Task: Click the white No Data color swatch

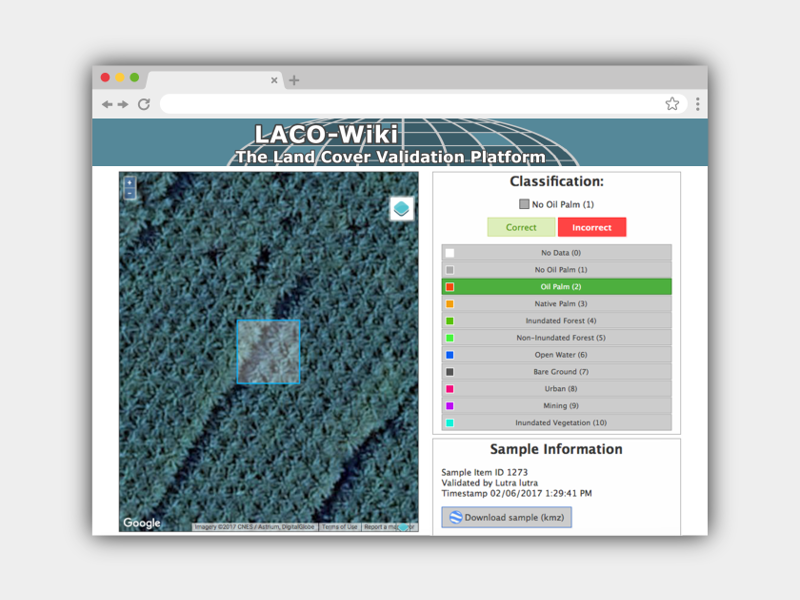Action: [449, 253]
